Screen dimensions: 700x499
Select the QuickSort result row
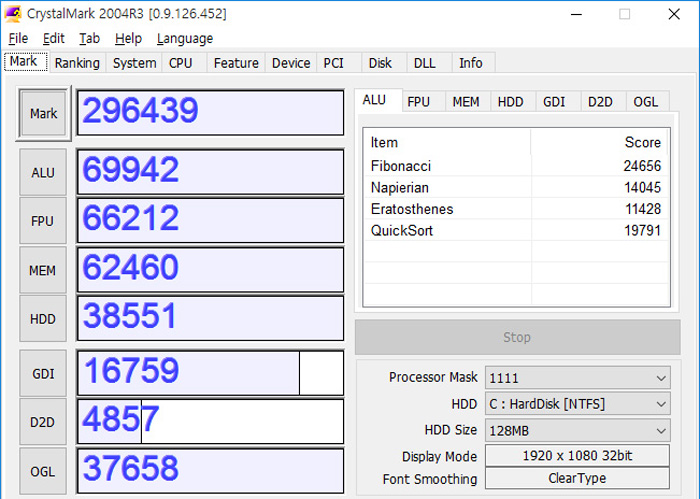tap(516, 230)
